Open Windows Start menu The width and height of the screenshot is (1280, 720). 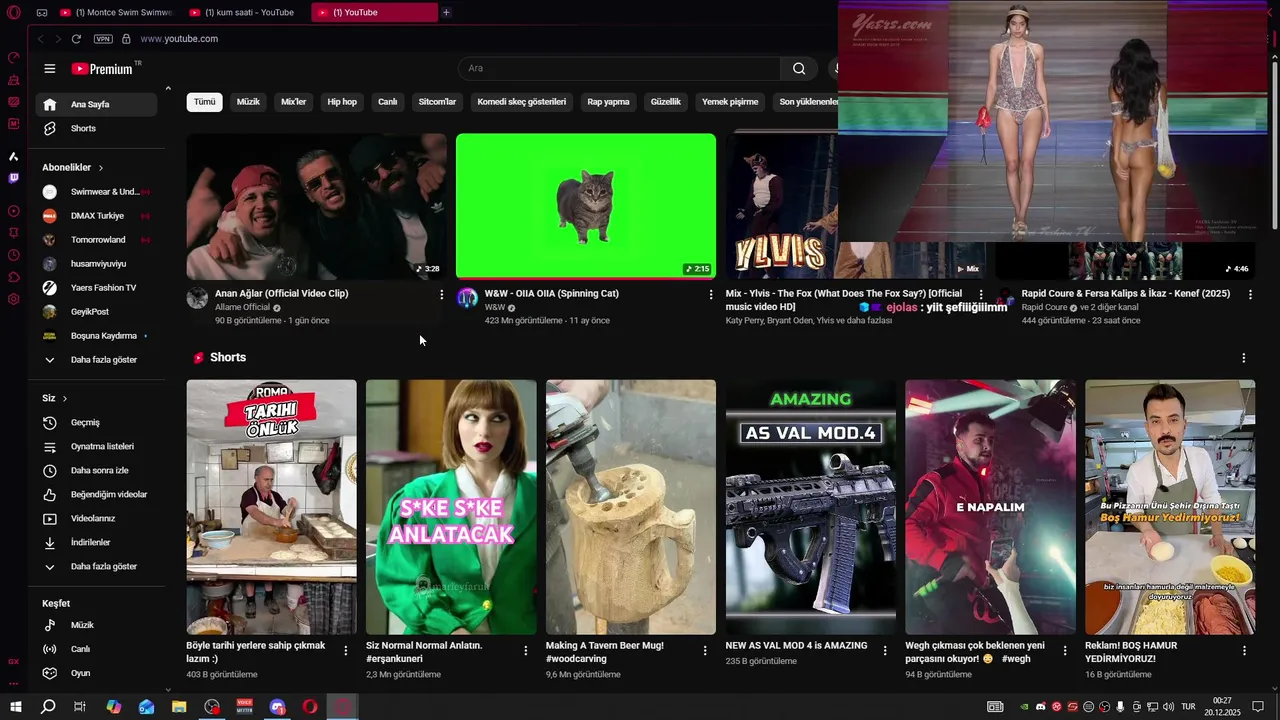[x=15, y=707]
